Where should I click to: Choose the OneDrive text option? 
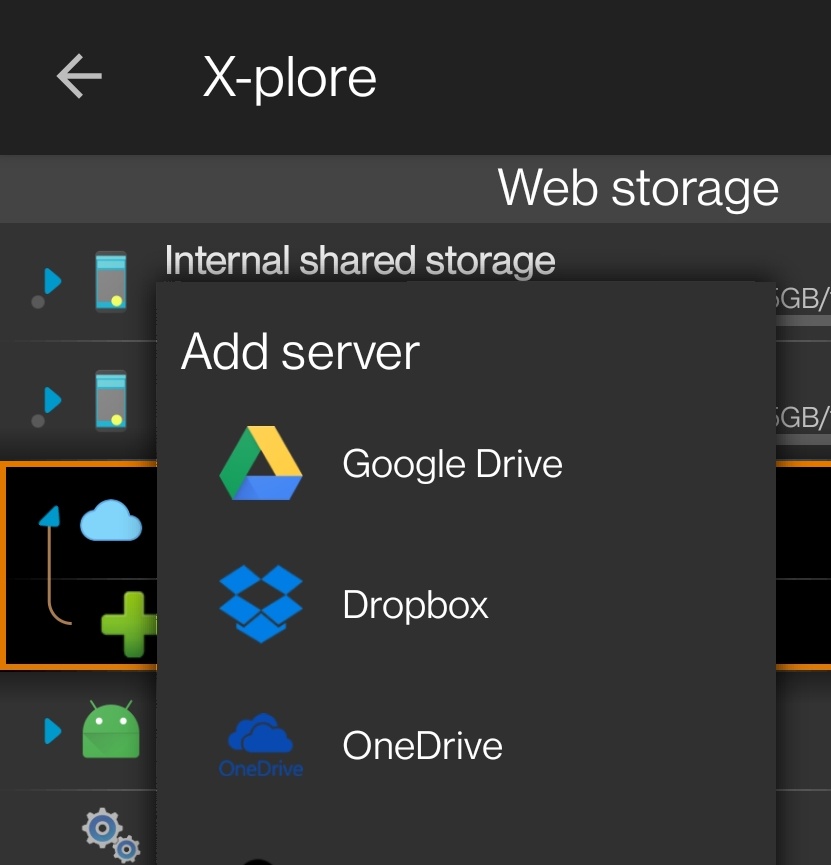422,745
